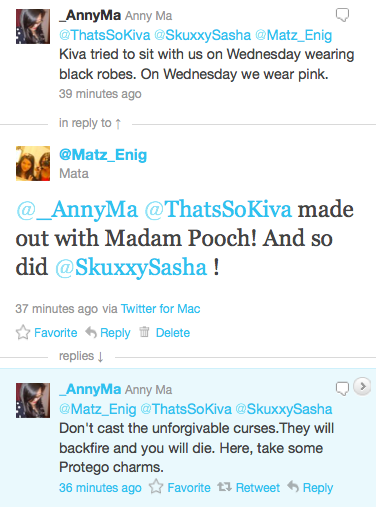Open the Twitter for Mac link
The height and width of the screenshot is (507, 376).
tap(160, 309)
